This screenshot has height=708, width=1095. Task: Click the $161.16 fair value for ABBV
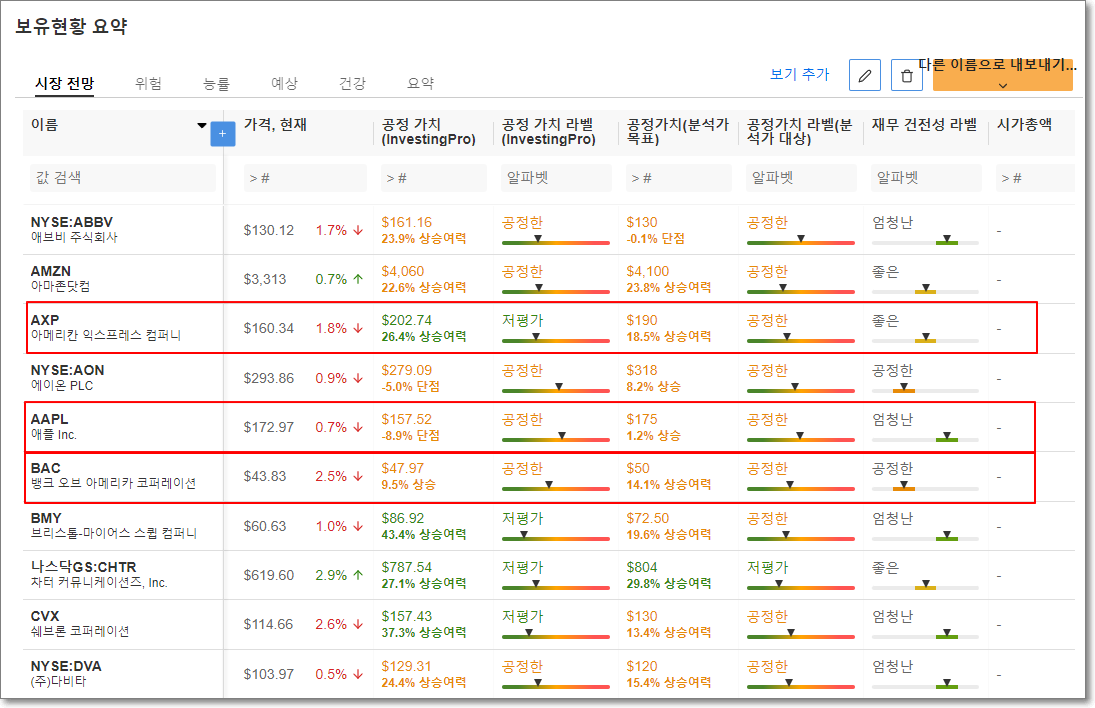coord(406,222)
